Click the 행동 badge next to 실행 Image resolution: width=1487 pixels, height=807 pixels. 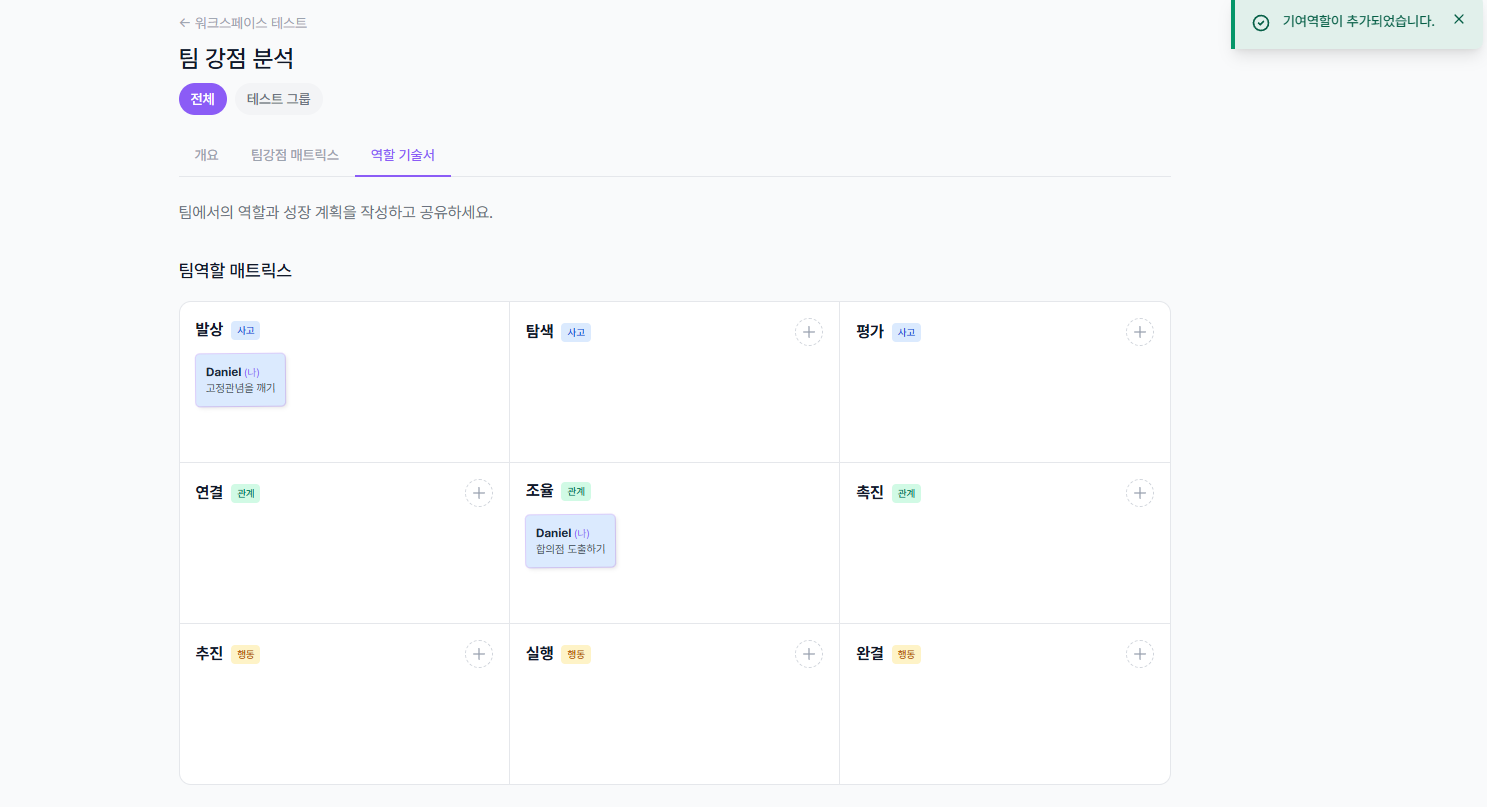click(575, 654)
